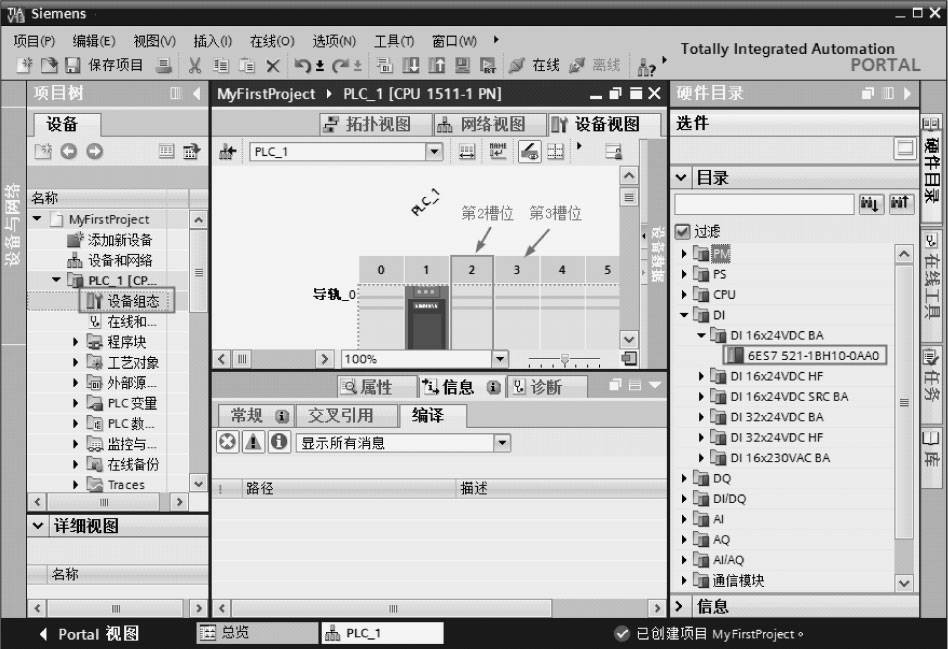This screenshot has width=948, height=649.
Task: Click the forward arrow in project tree
Action: pos(95,151)
